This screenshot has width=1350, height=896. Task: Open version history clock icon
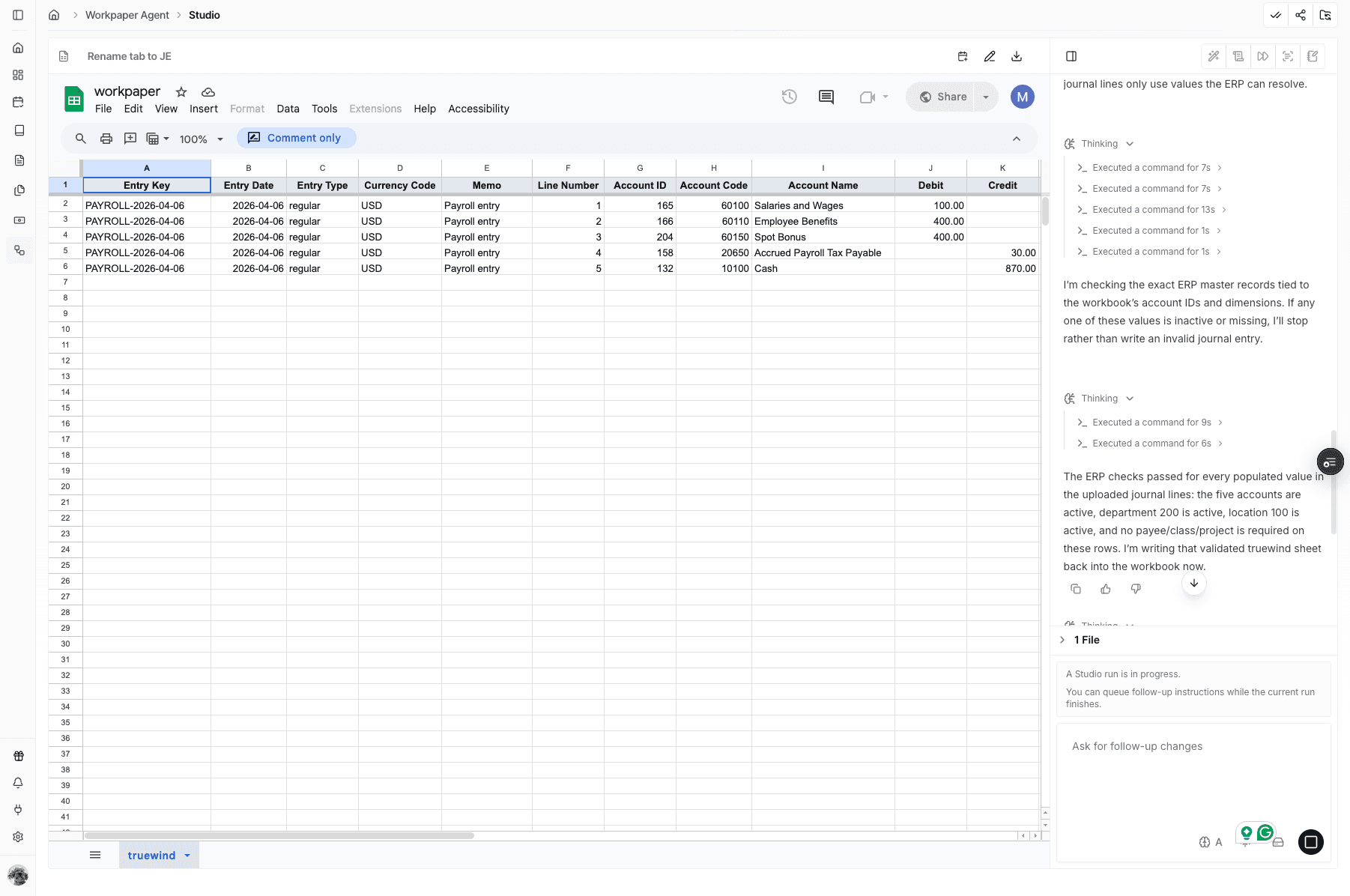coord(790,97)
